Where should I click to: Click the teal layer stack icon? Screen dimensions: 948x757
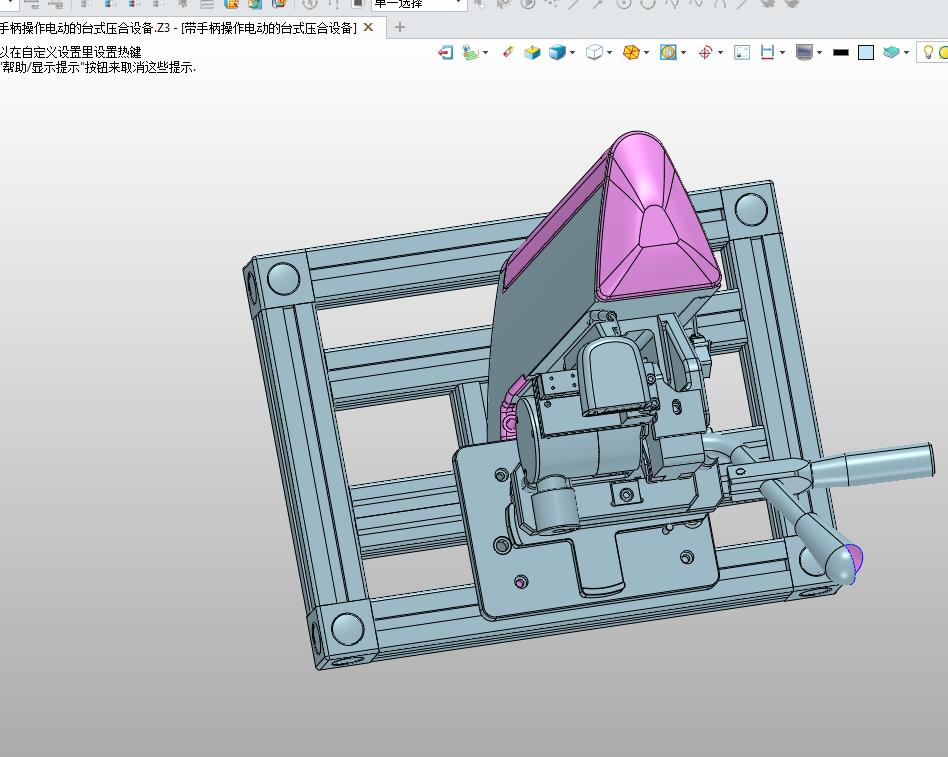click(891, 53)
